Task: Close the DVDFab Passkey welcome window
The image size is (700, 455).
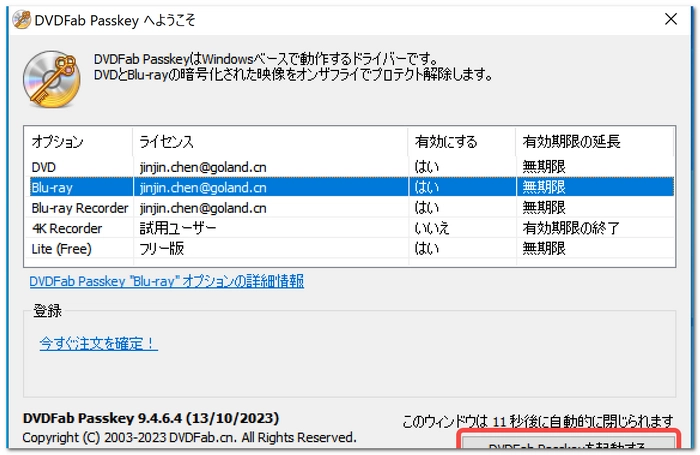Action: [x=669, y=17]
